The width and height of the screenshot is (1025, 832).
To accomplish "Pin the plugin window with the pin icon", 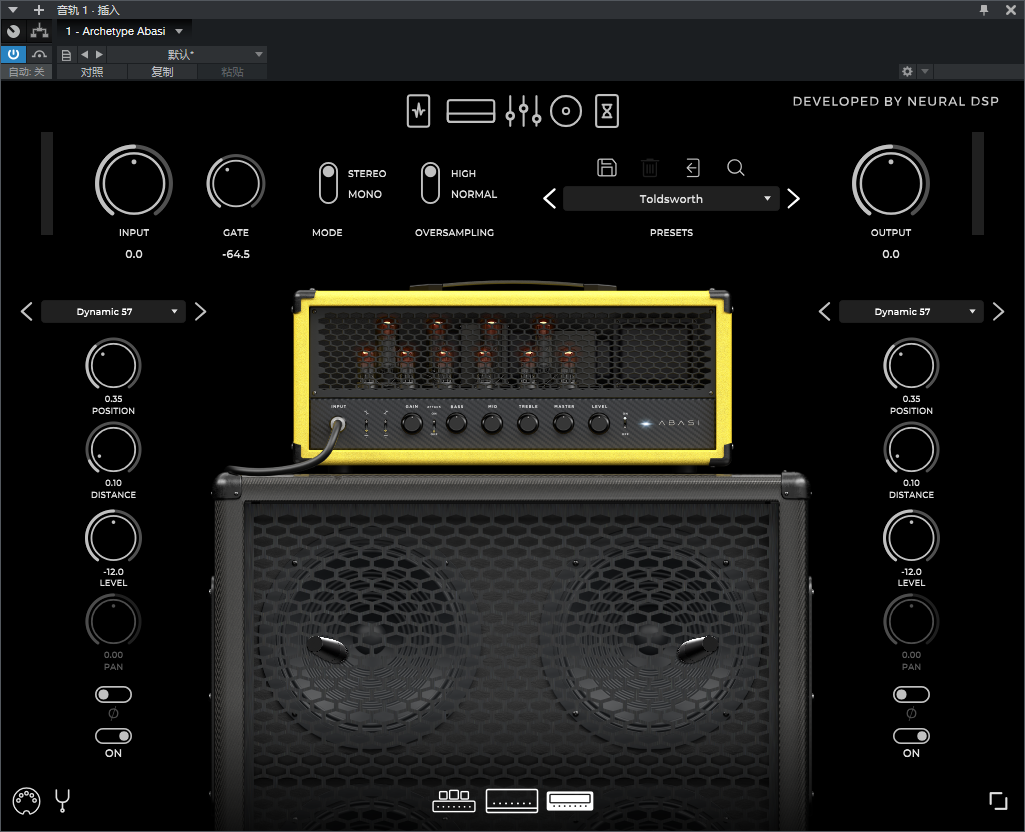I will [984, 10].
